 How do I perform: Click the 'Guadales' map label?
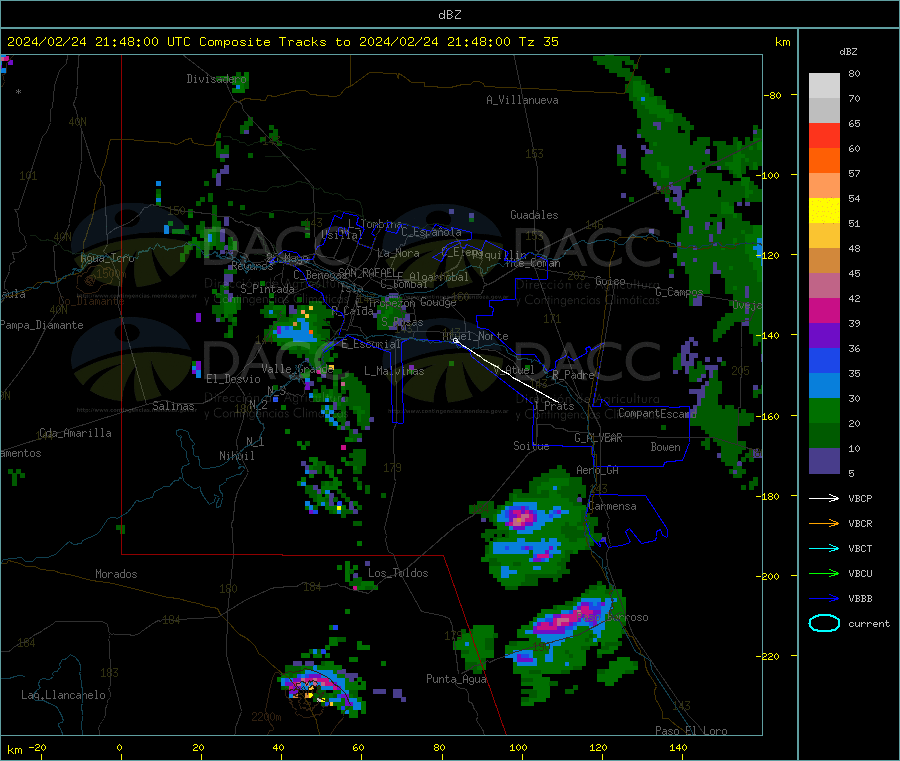pos(534,215)
